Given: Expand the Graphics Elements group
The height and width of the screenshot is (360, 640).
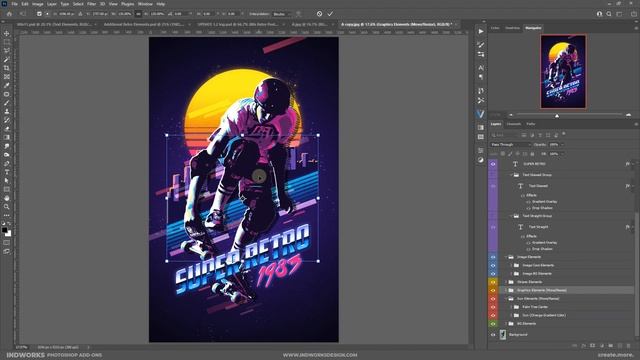Looking at the screenshot, I should (506, 290).
